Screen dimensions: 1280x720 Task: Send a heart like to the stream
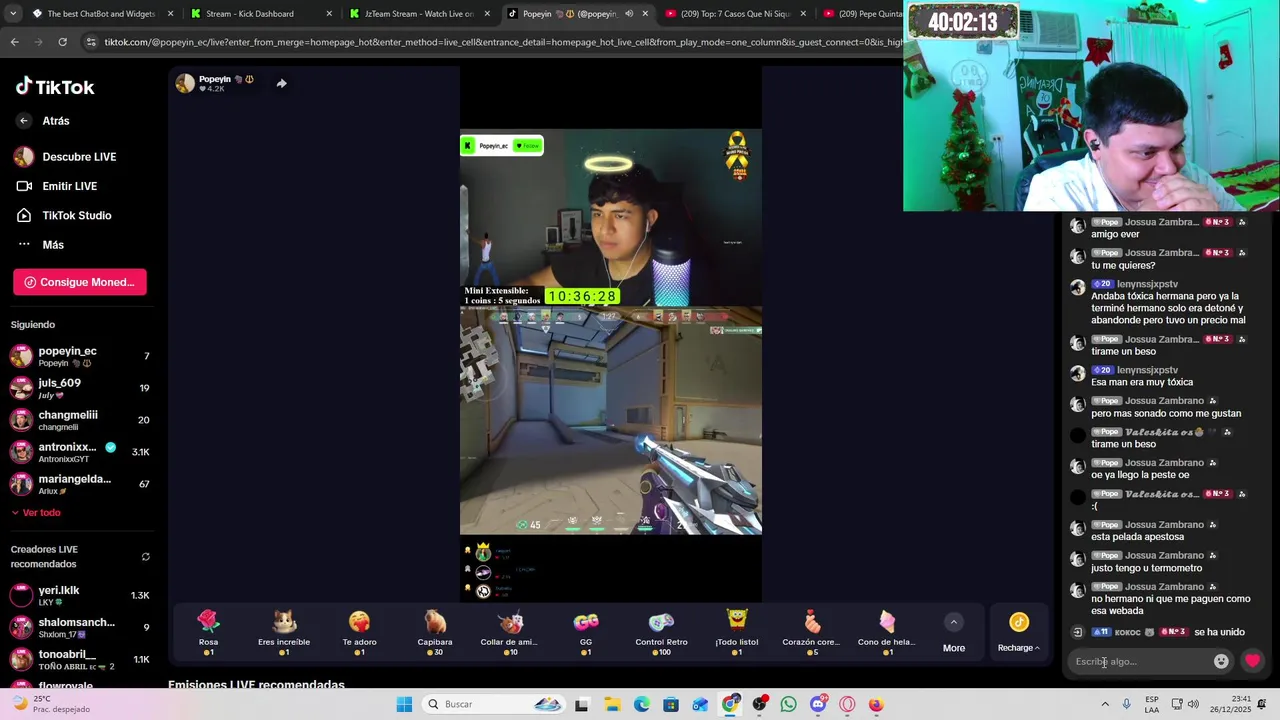pos(1252,661)
